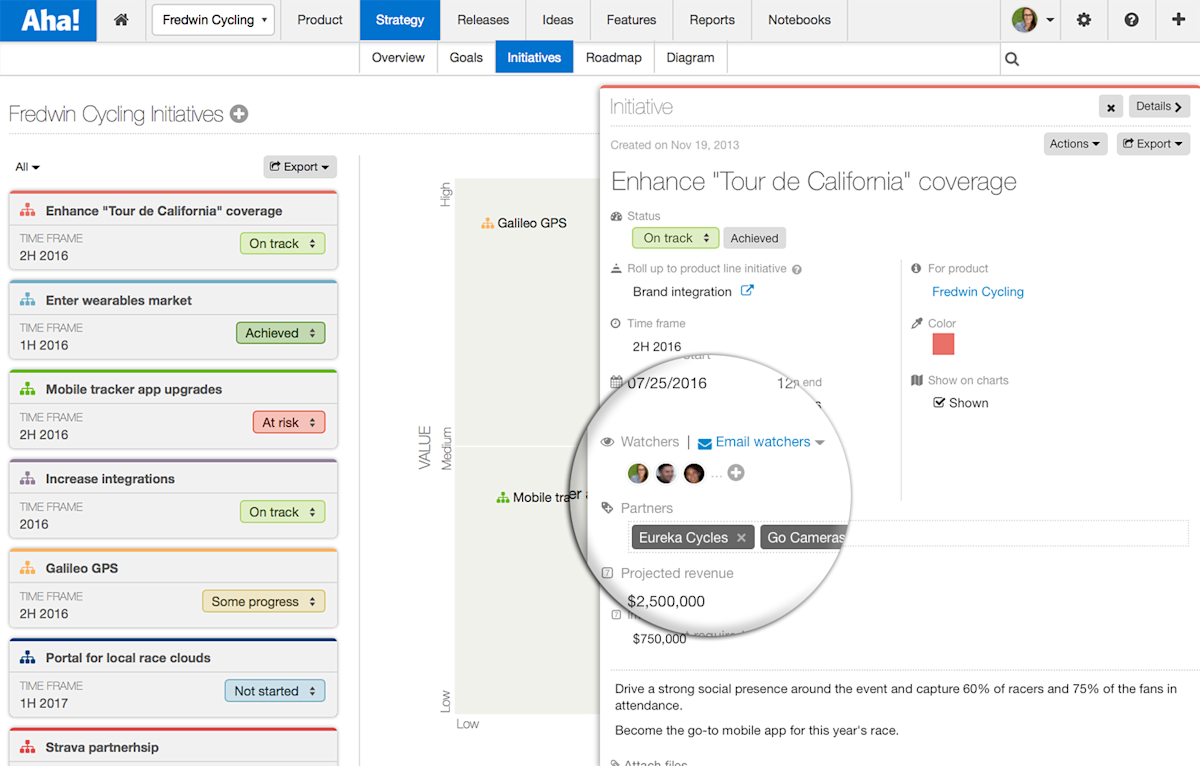Open the settings gear
This screenshot has height=766, width=1200.
click(1084, 20)
